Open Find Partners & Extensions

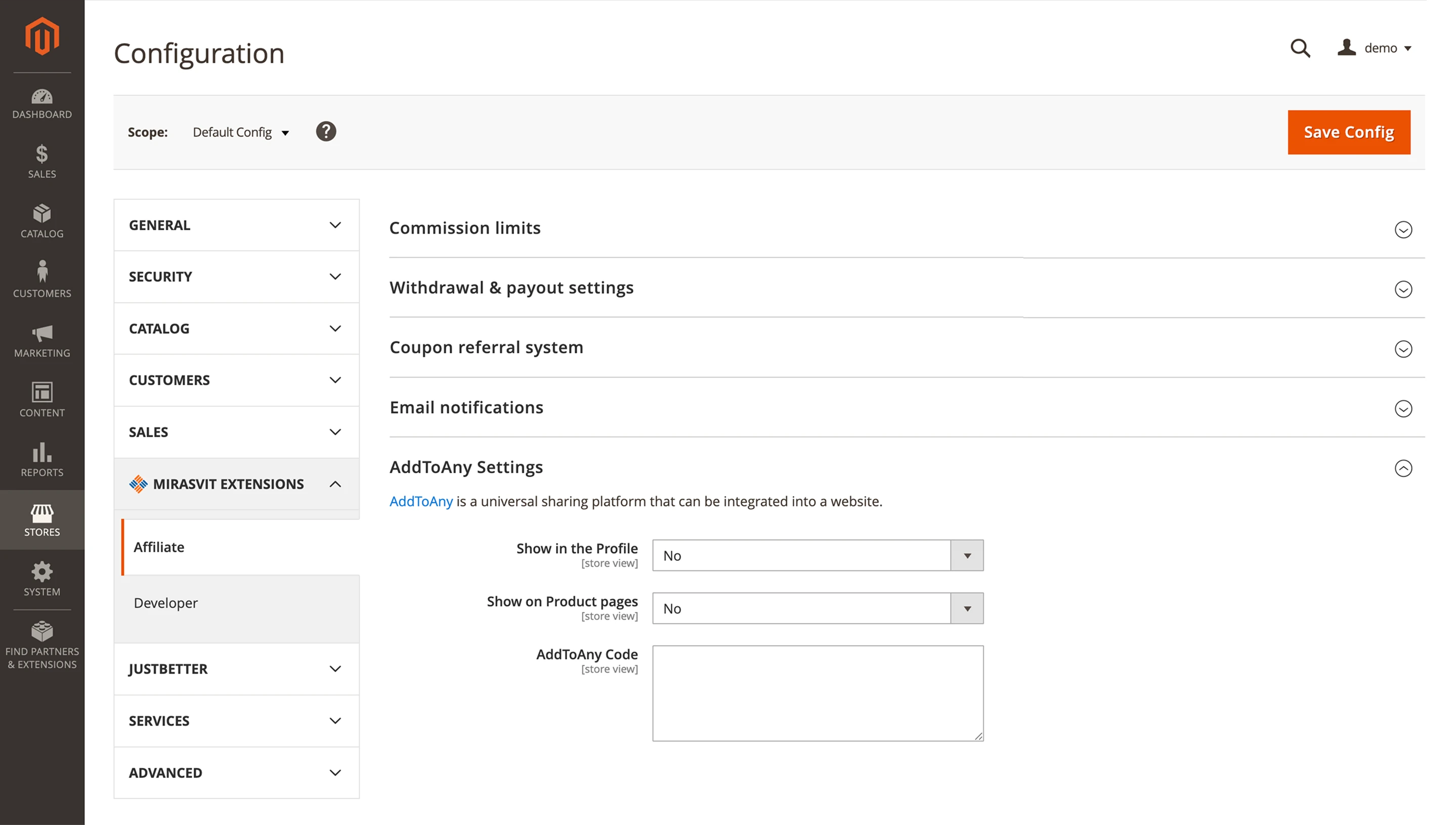click(42, 643)
